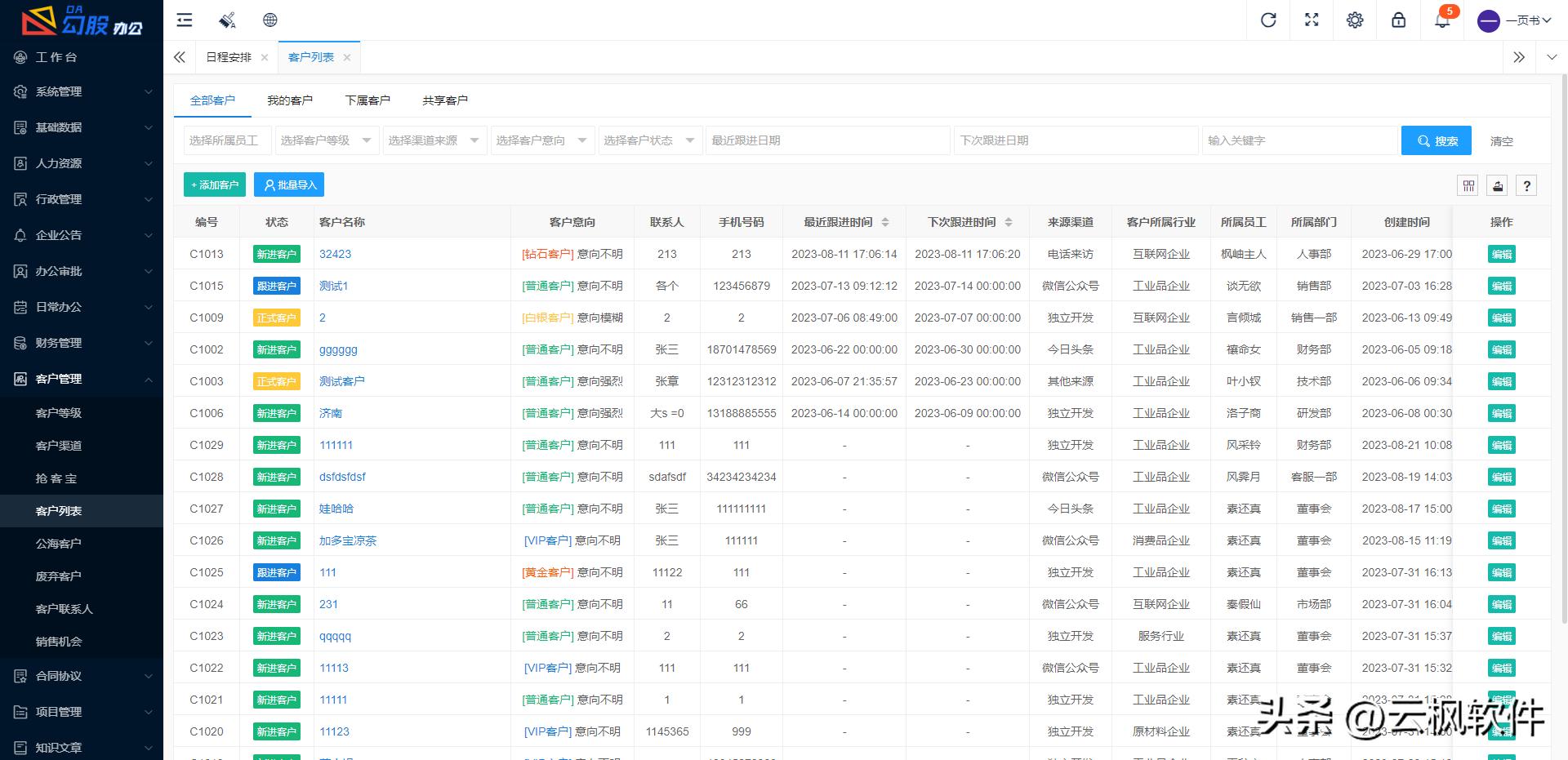
Task: Switch to the 日程安排 tab
Action: tap(229, 57)
